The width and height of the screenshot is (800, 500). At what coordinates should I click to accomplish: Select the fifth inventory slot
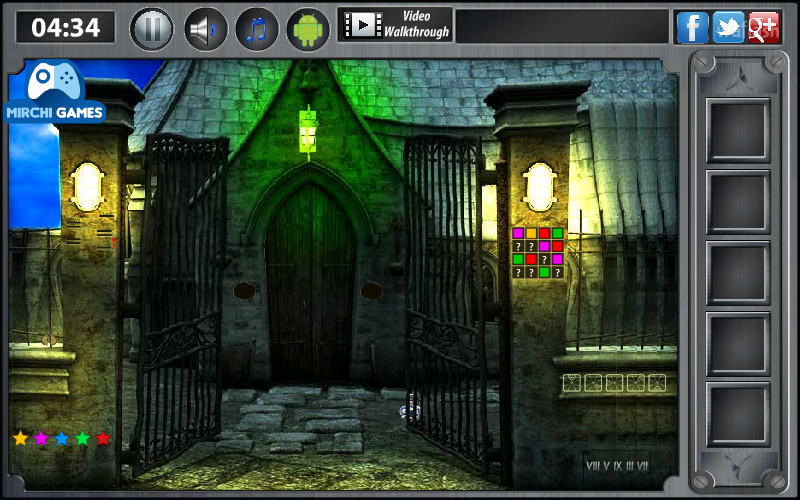(738, 414)
